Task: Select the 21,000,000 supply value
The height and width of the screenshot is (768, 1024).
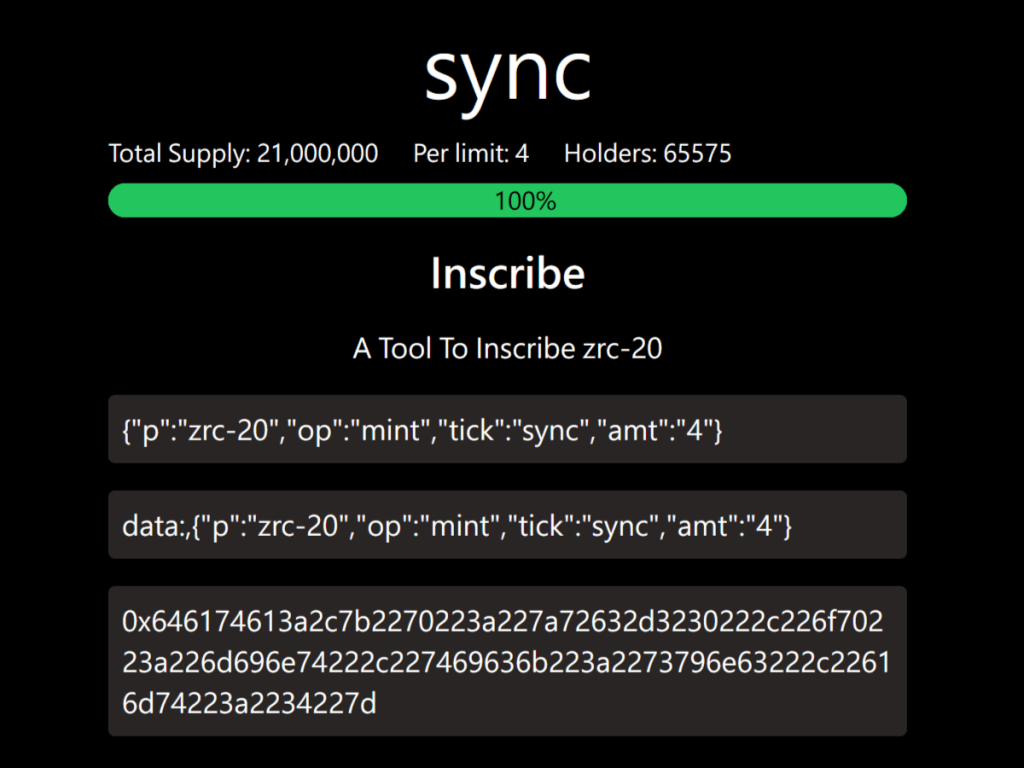Action: click(x=318, y=154)
